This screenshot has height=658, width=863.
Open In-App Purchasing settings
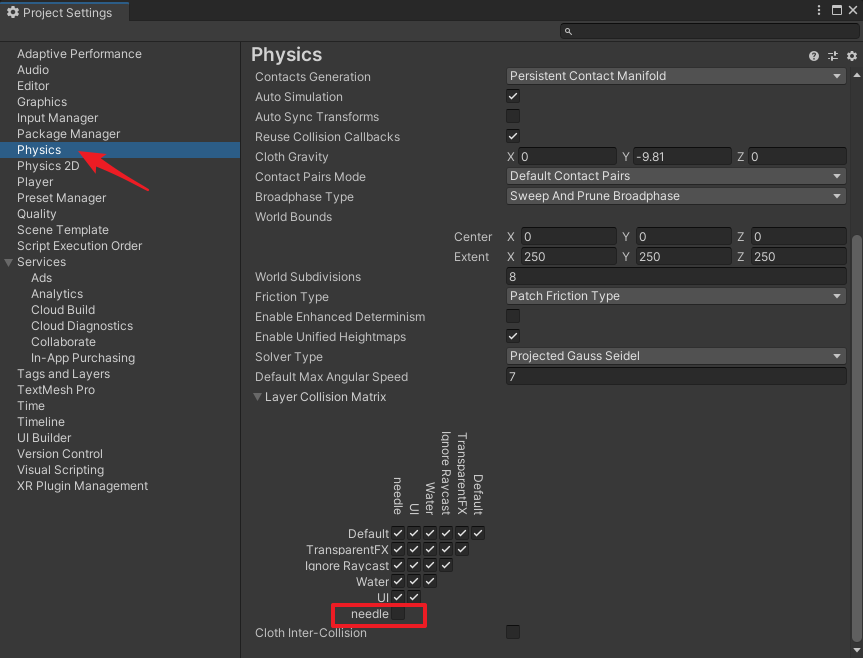point(83,358)
